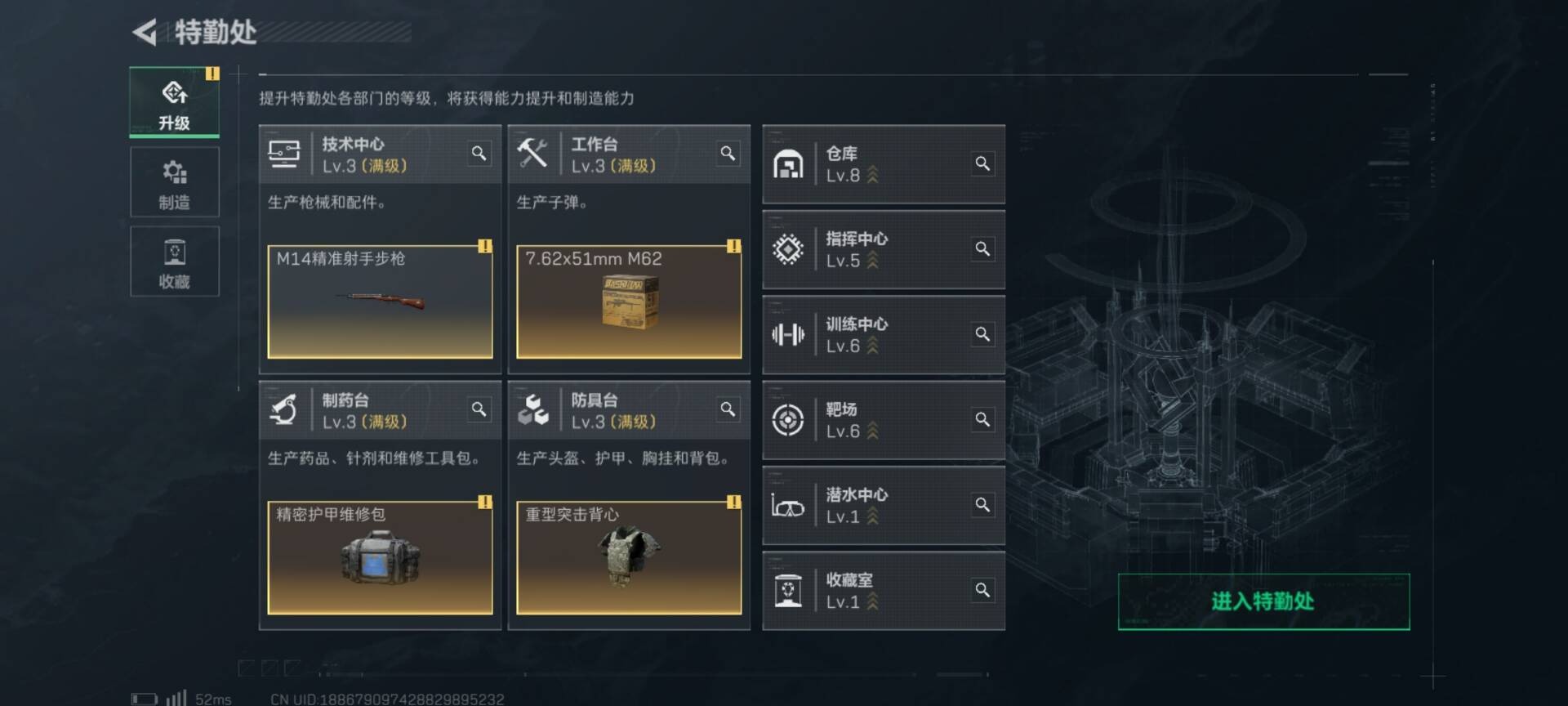Switch to the 收藏 tab

pos(175,261)
